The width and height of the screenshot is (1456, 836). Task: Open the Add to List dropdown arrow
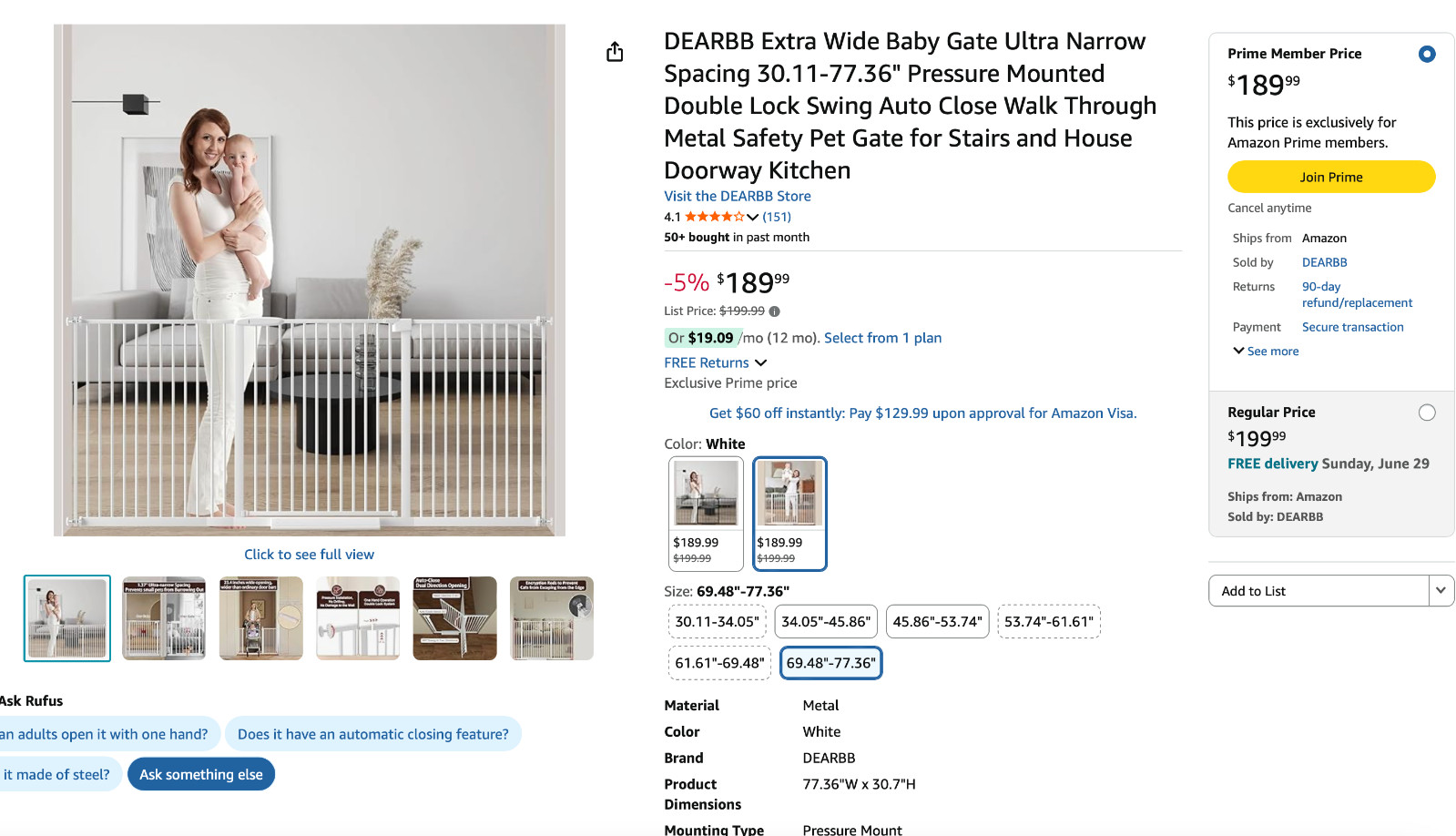[x=1441, y=590]
